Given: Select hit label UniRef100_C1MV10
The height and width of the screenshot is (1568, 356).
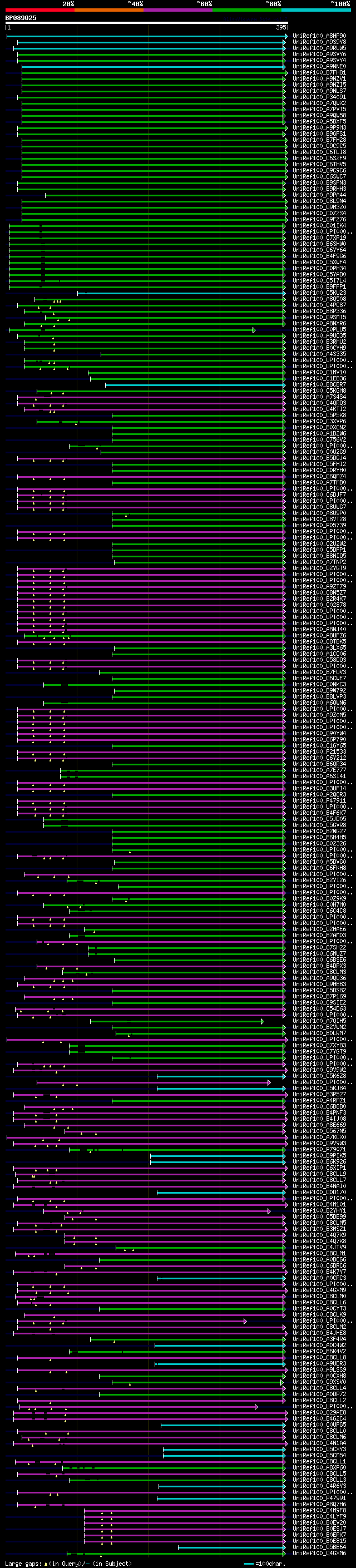Looking at the screenshot, I should pos(319,373).
